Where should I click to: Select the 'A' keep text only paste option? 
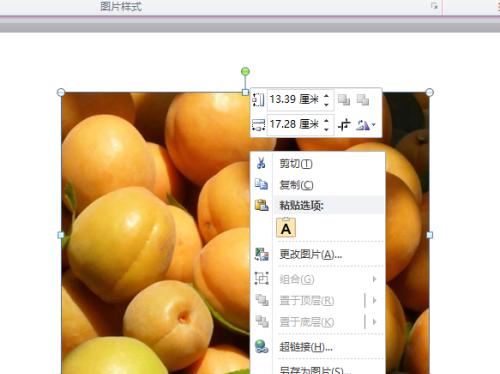click(286, 228)
